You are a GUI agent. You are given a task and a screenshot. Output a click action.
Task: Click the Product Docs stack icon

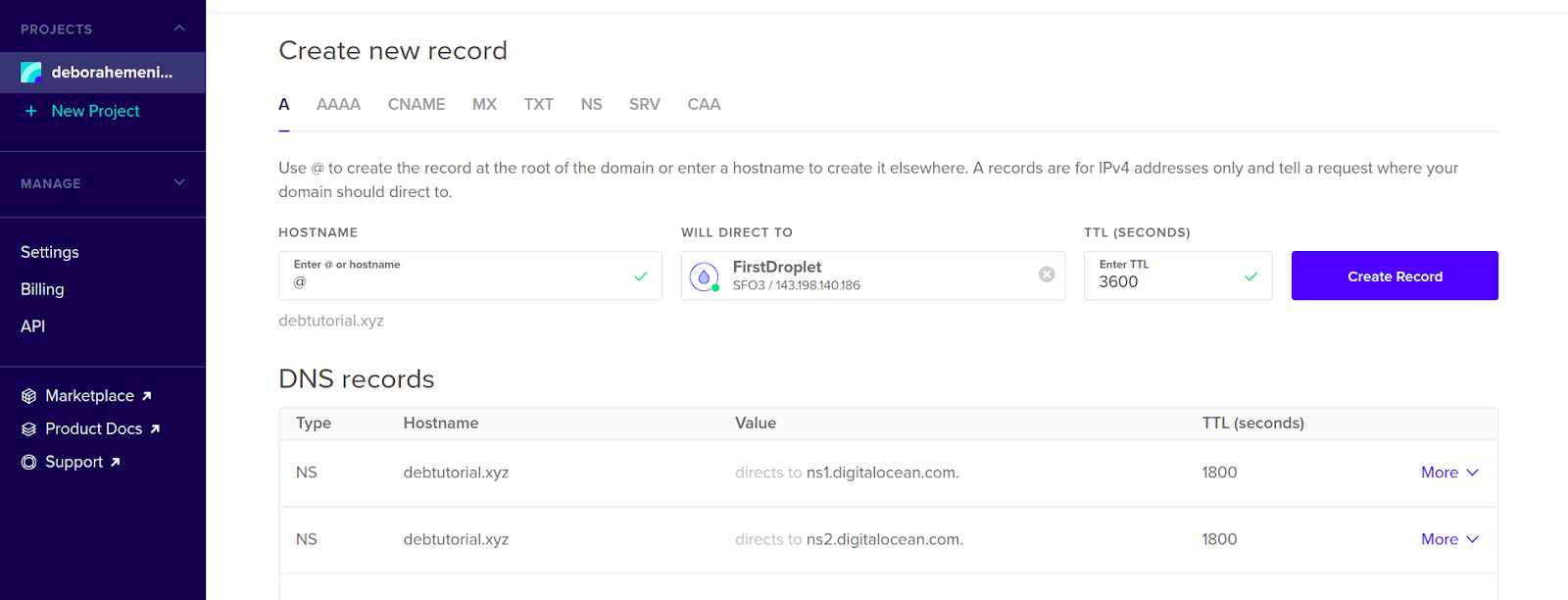click(x=29, y=429)
